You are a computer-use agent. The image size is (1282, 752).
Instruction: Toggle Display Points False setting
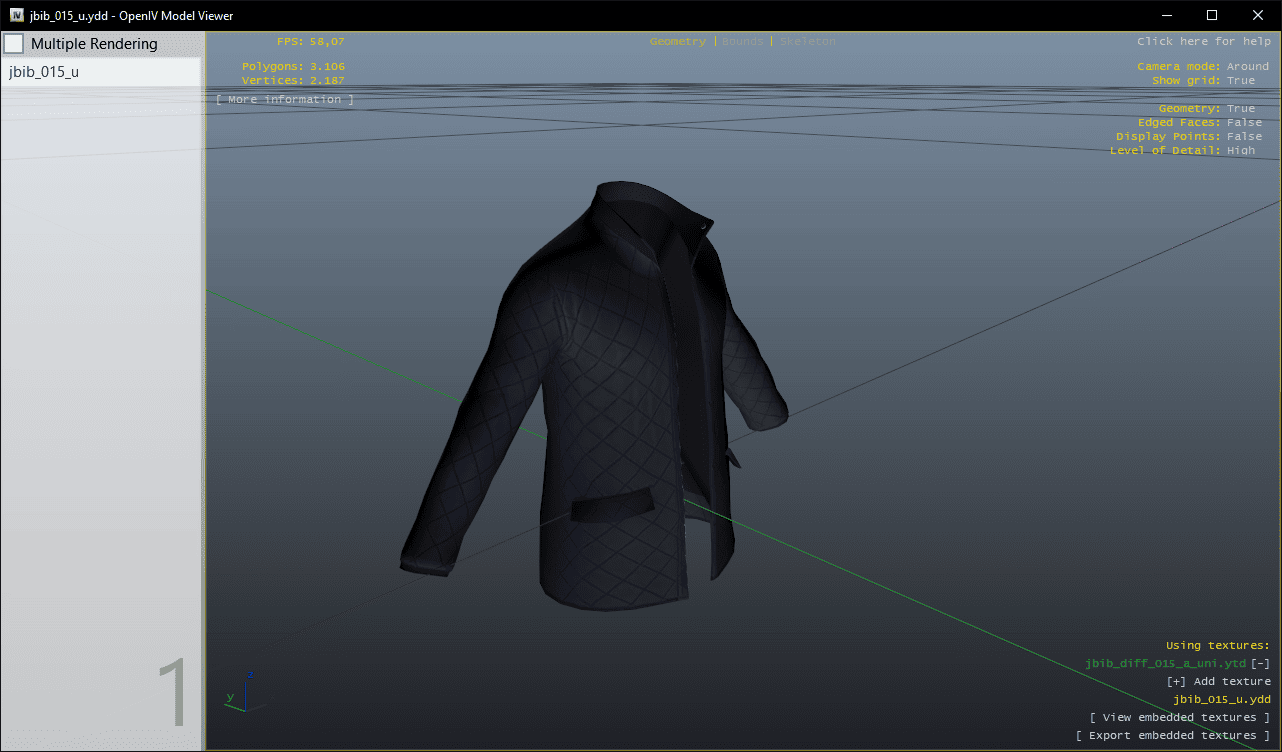point(1244,137)
